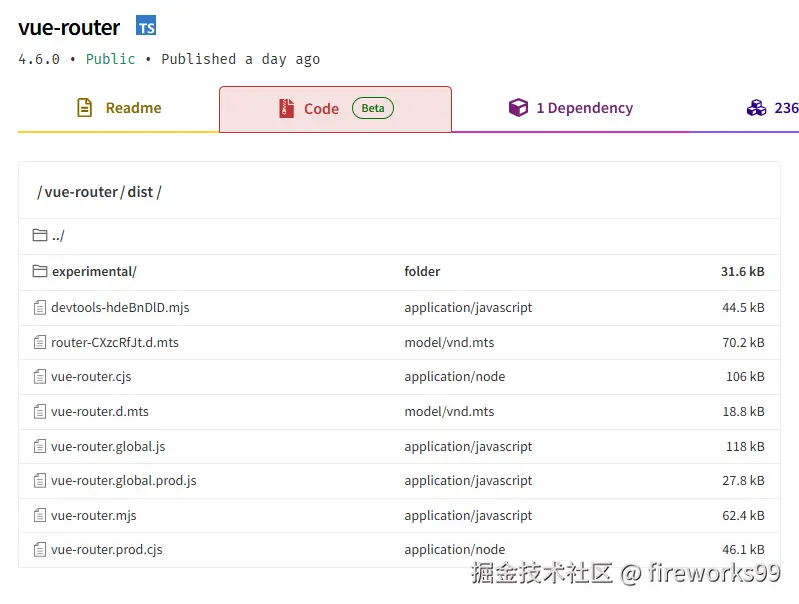
Task: Click application/javascript type for vue-router.global.prod.js
Action: 468,481
